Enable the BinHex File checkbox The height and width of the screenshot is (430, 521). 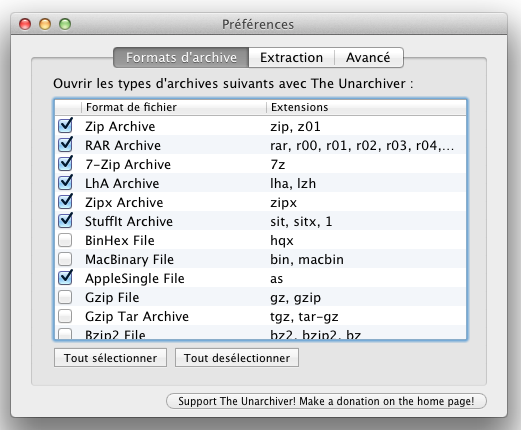point(65,240)
